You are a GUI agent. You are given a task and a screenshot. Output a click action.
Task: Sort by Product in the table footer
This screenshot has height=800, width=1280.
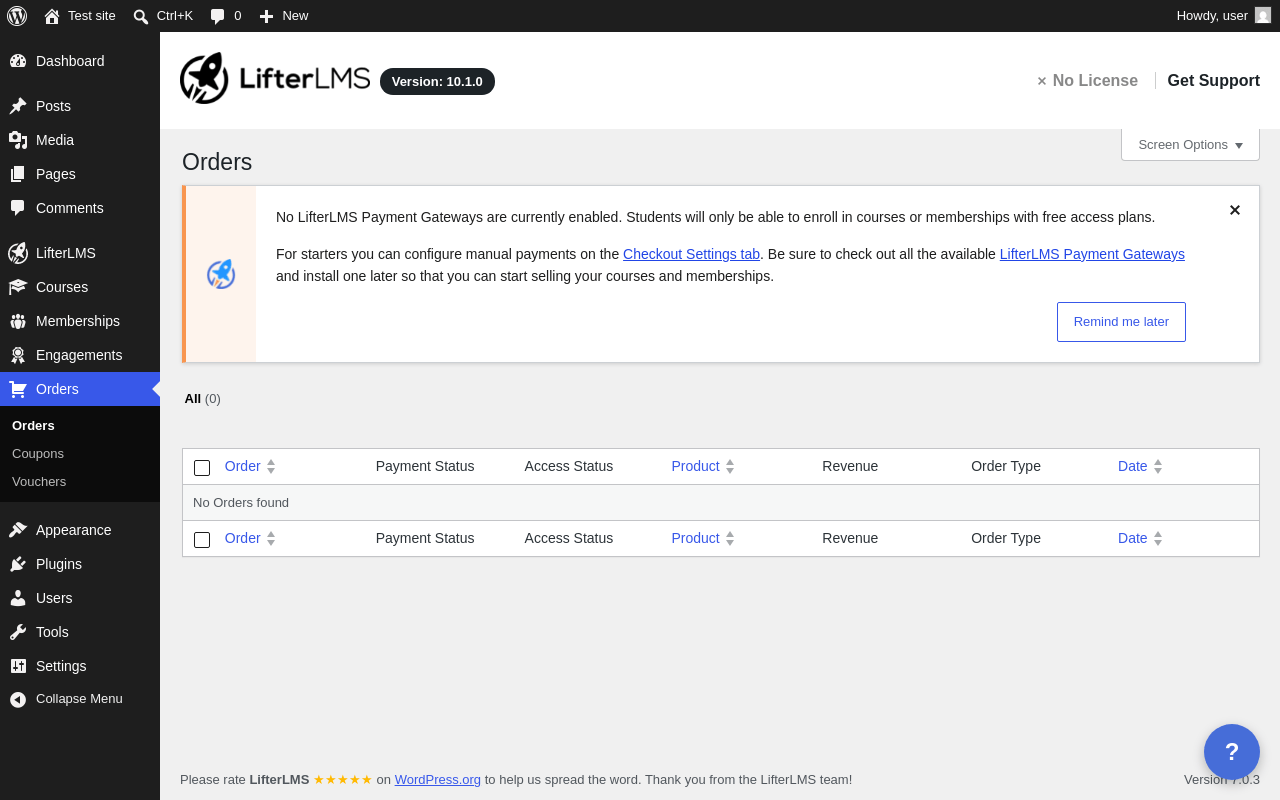[x=703, y=538]
